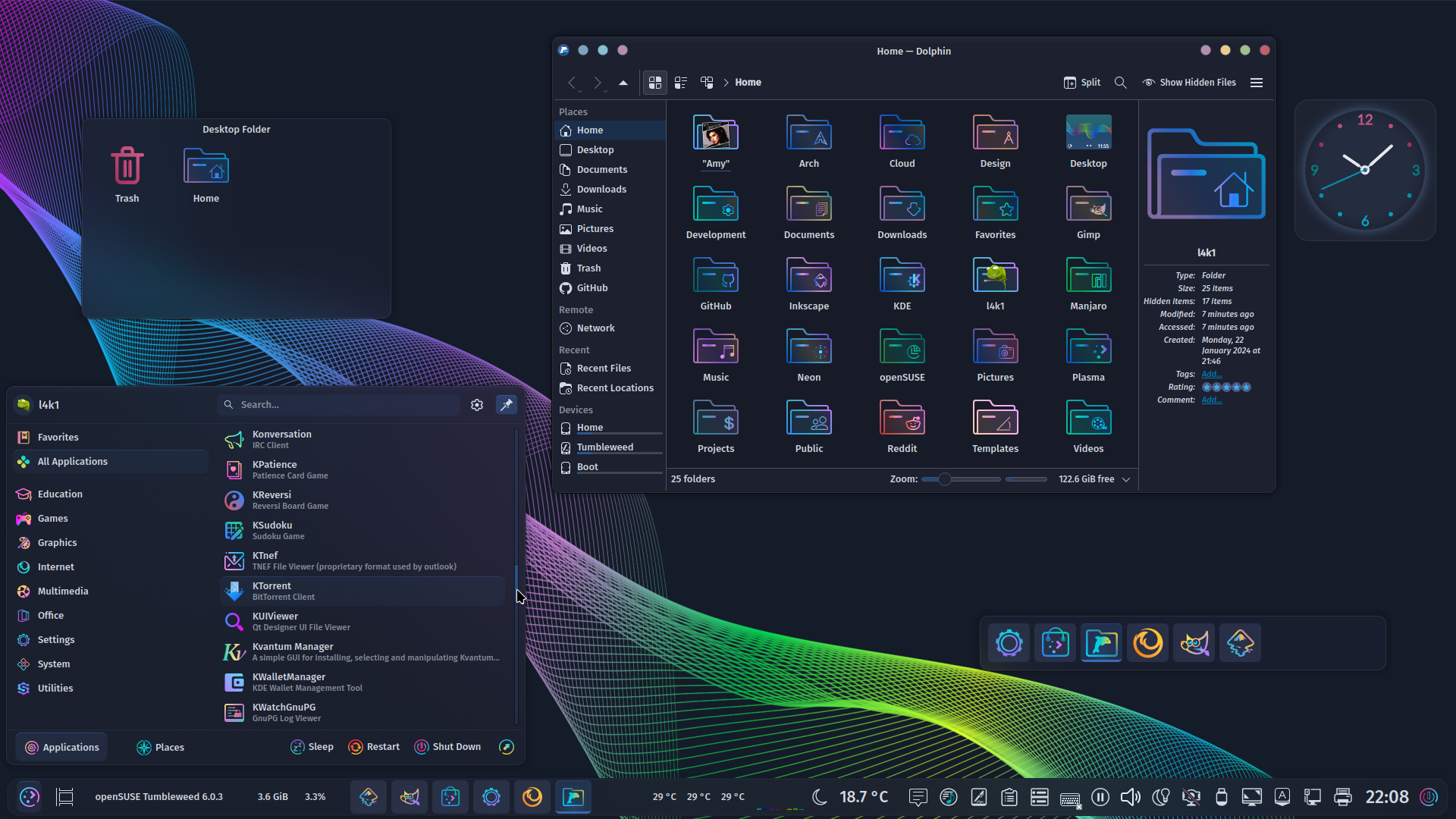The width and height of the screenshot is (1456, 819).
Task: Open the Inkscape folder
Action: [808, 284]
